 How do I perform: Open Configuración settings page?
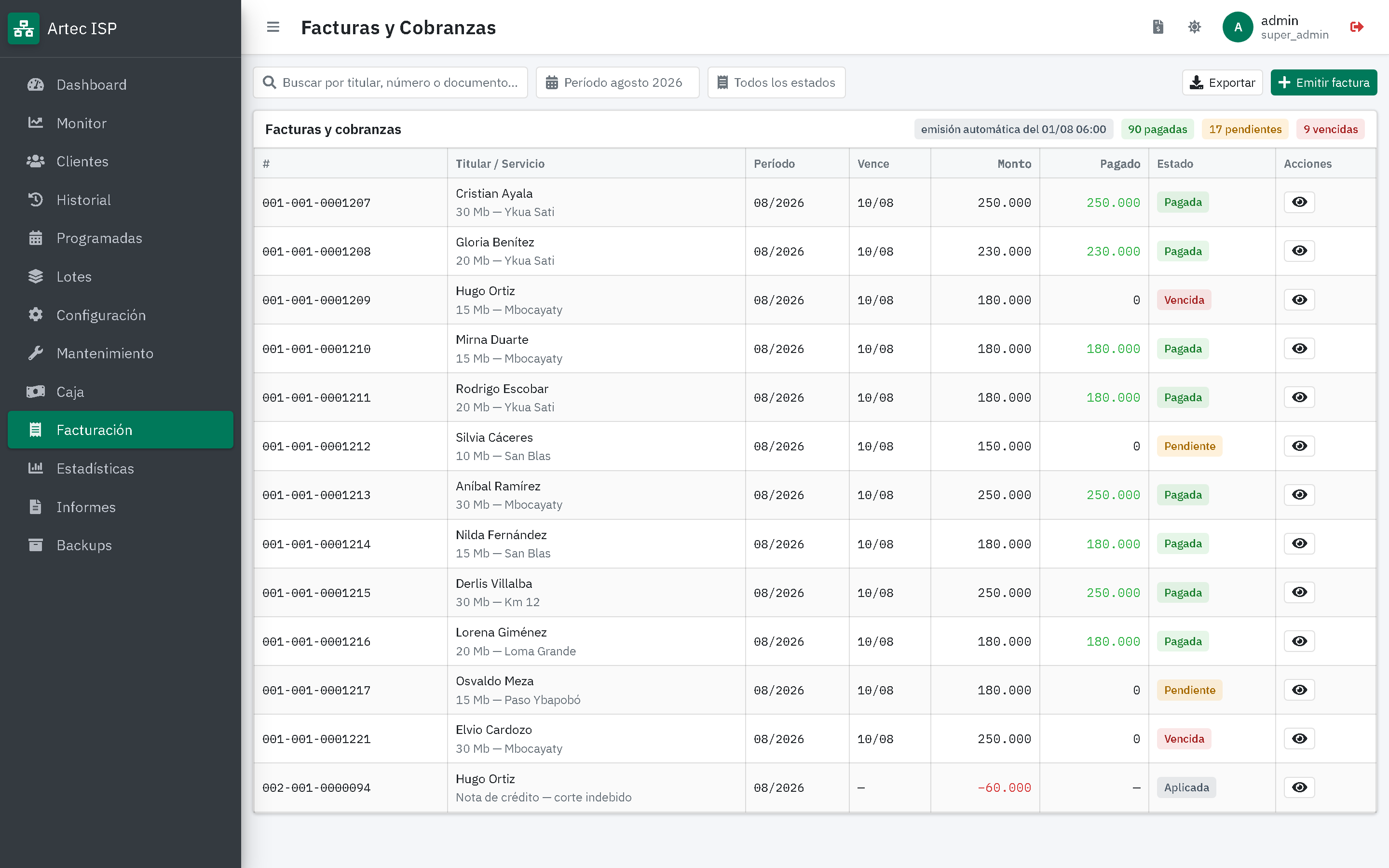coord(121,315)
